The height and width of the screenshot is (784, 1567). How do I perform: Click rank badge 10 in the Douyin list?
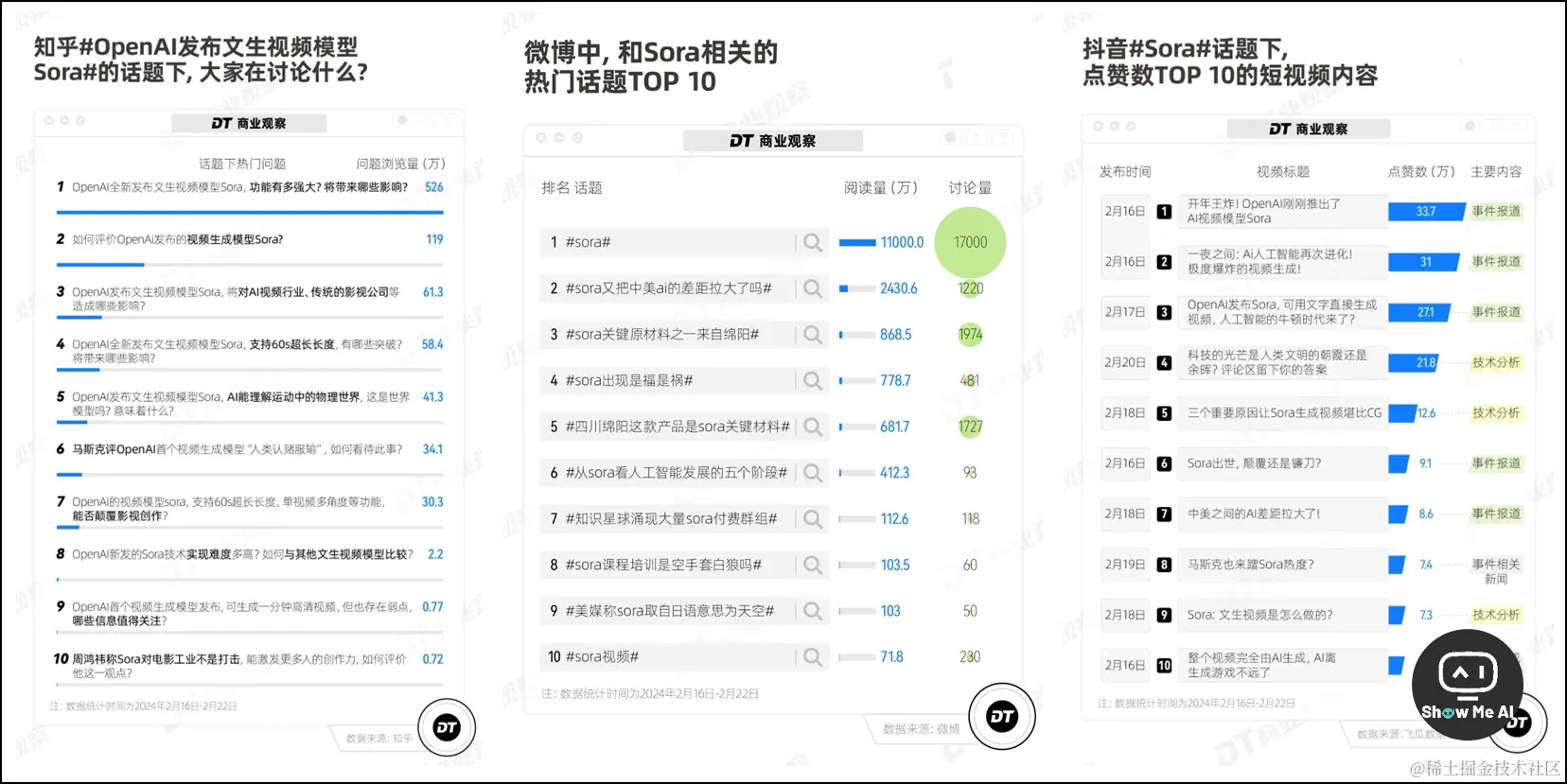(1164, 666)
